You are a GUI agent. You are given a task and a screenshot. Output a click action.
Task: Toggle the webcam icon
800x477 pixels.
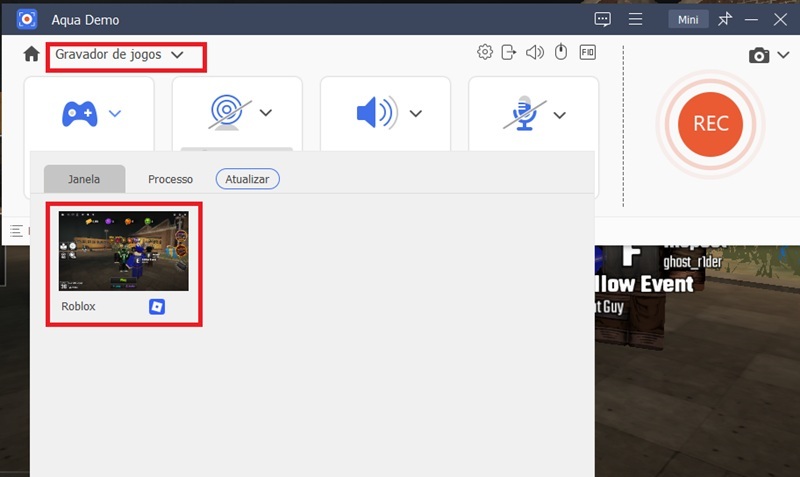point(229,112)
